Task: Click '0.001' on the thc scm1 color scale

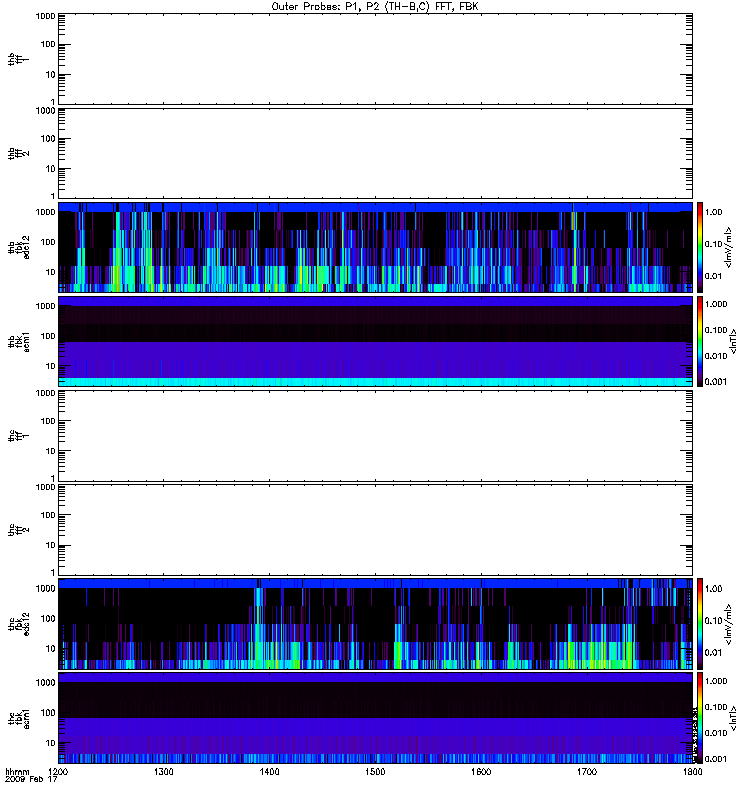Action: point(716,759)
